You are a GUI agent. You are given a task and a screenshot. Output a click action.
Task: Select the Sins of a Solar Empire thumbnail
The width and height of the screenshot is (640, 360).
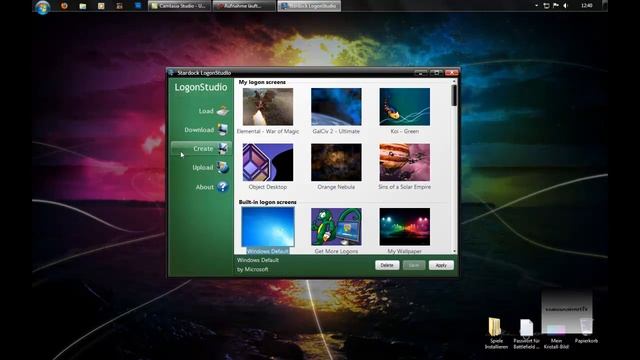(404, 162)
